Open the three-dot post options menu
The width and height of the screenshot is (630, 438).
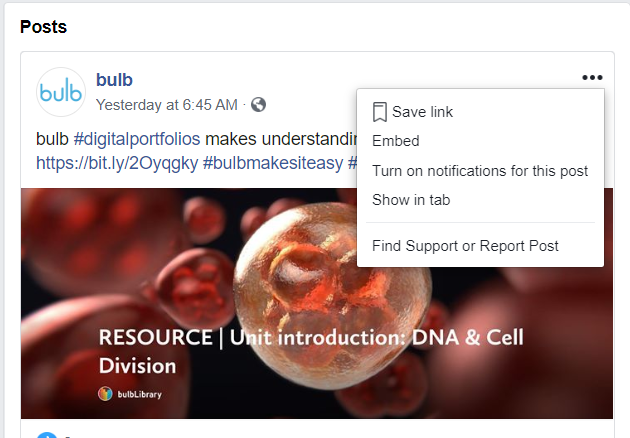pyautogui.click(x=592, y=77)
